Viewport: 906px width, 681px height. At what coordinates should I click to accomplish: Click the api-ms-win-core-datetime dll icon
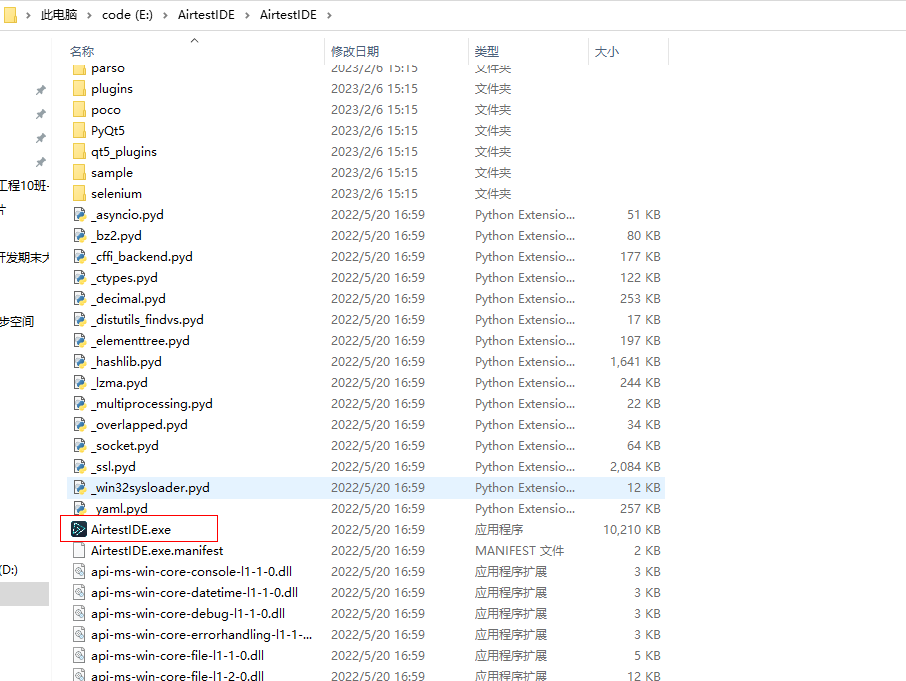(79, 592)
